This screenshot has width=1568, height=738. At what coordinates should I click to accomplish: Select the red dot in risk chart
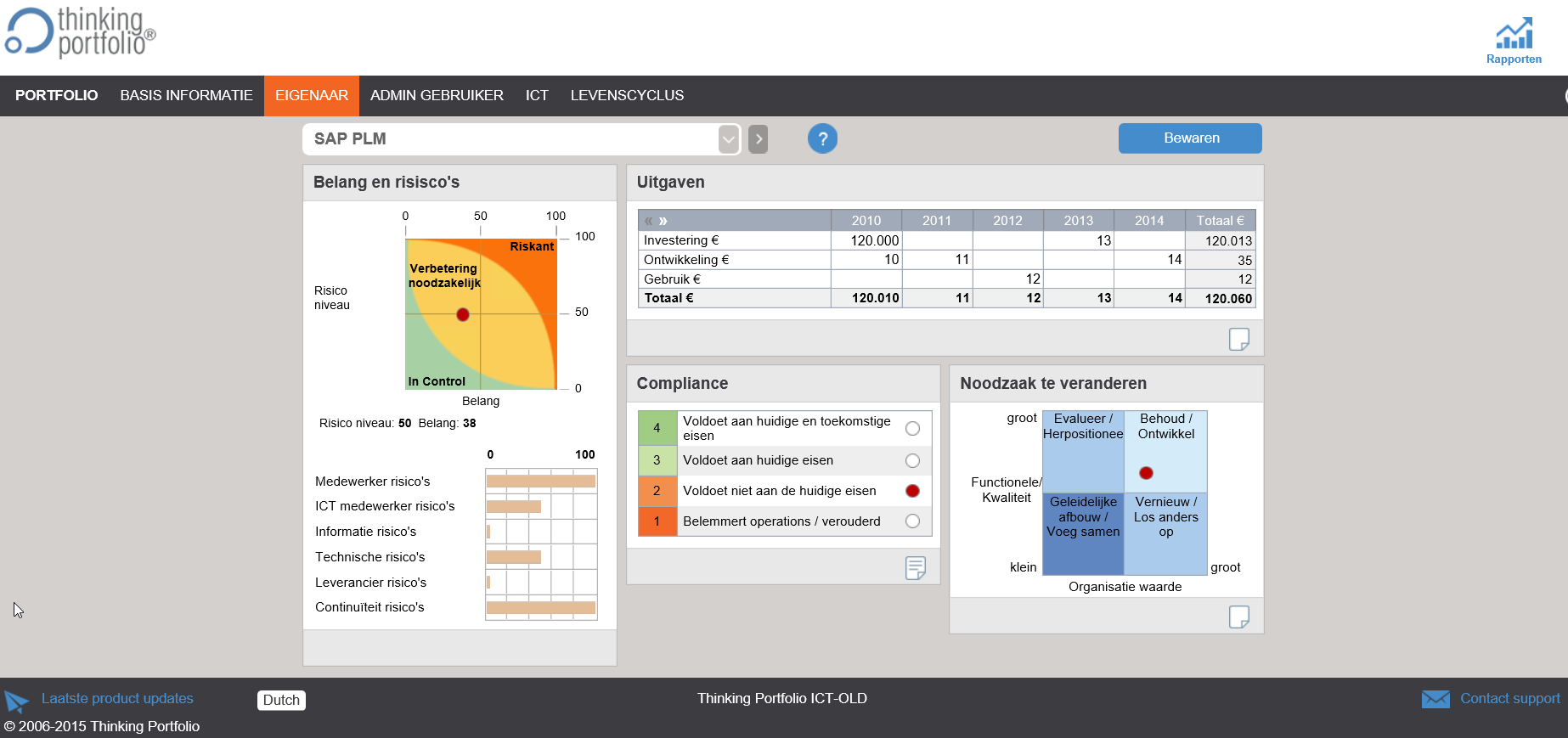click(x=463, y=314)
